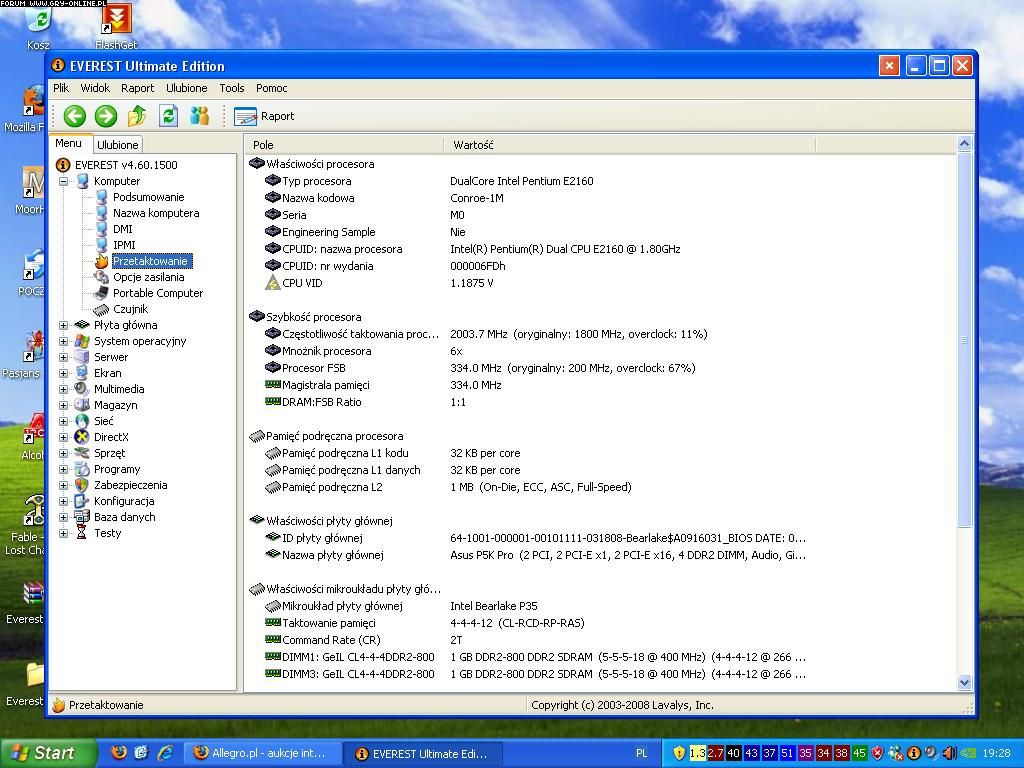
Task: Expand the Zabezpieczenia tree node
Action: pos(63,485)
